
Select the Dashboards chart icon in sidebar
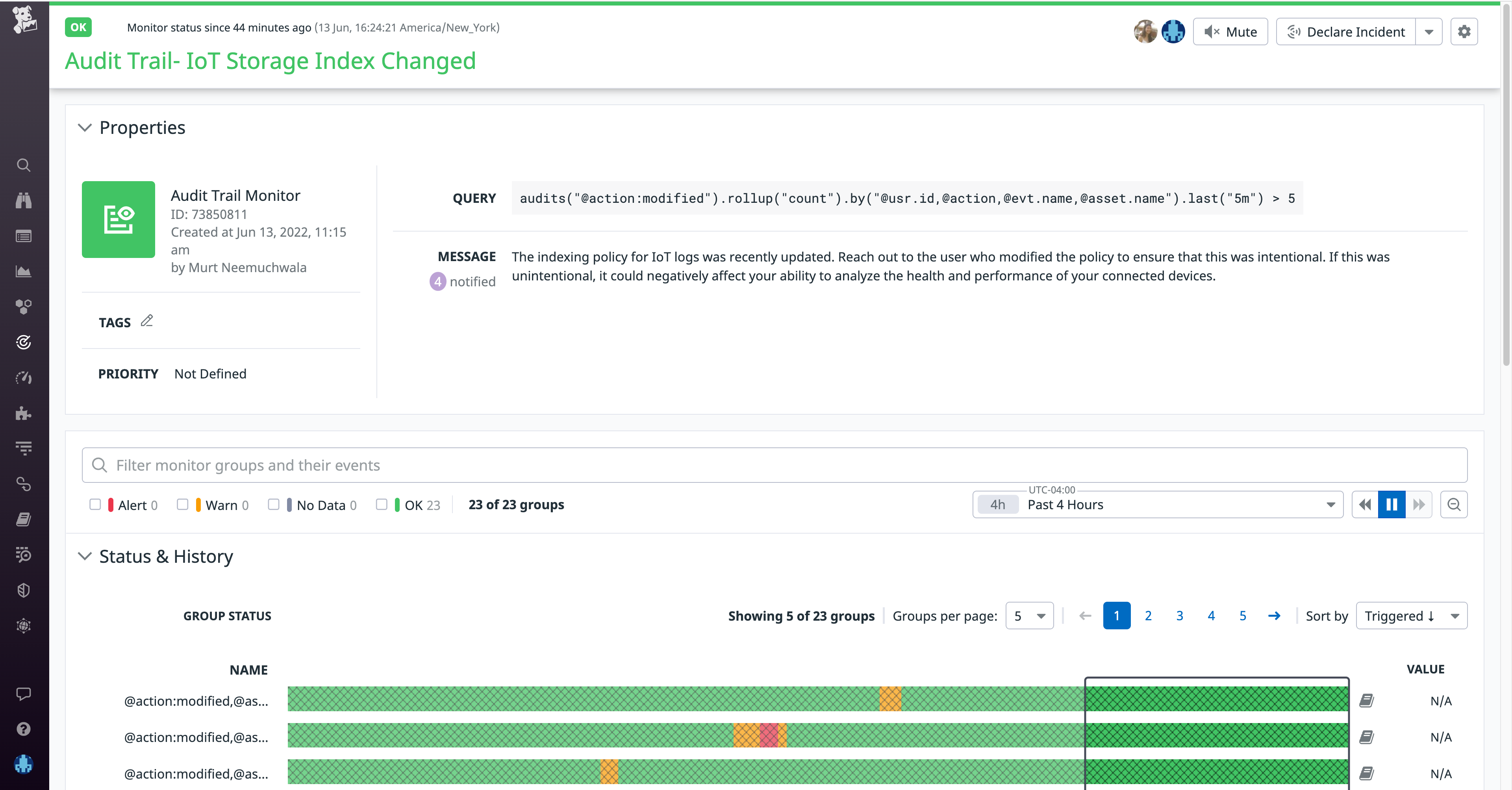(x=24, y=271)
